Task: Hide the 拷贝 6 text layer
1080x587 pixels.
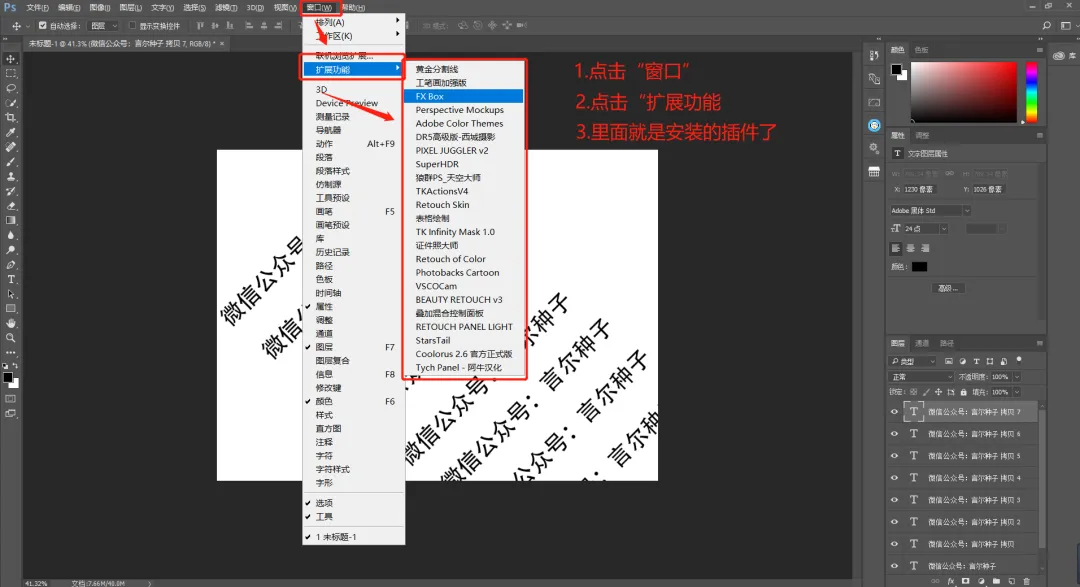Action: [894, 434]
